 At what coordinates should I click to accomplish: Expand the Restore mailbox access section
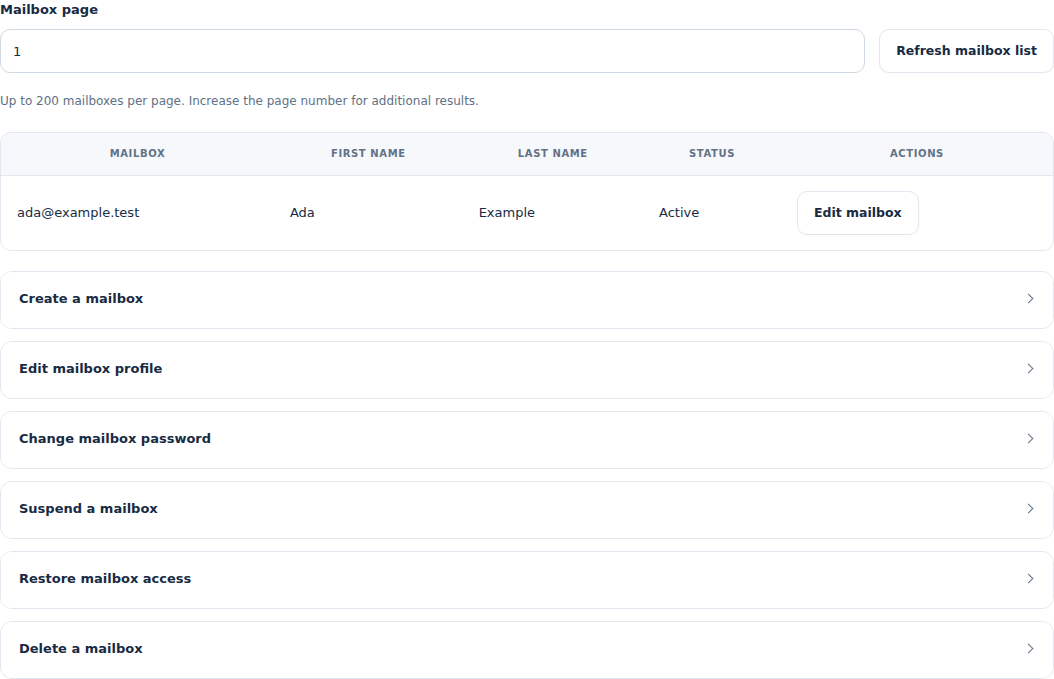[x=527, y=580]
